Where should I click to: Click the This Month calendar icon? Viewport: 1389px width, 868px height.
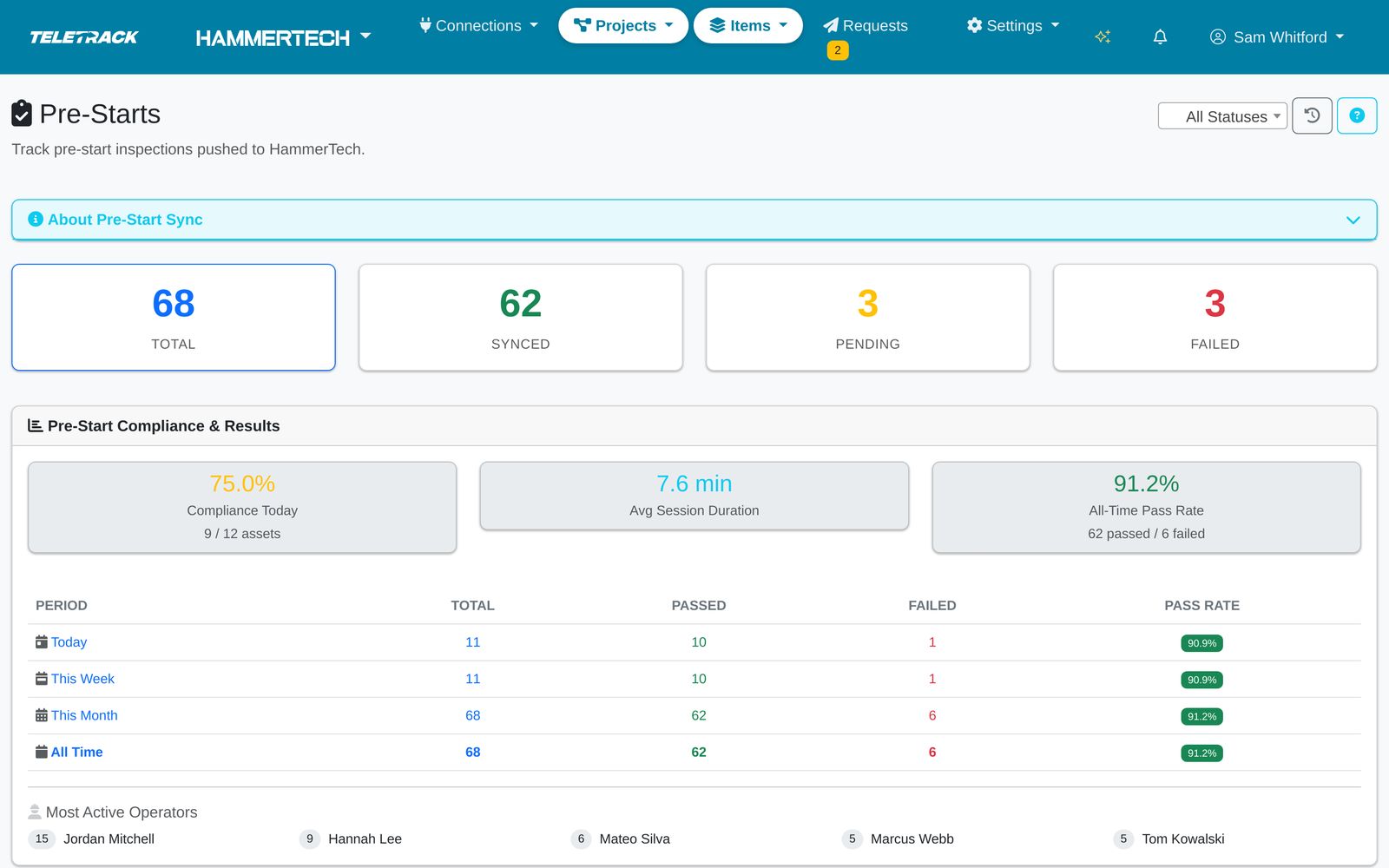click(x=41, y=715)
